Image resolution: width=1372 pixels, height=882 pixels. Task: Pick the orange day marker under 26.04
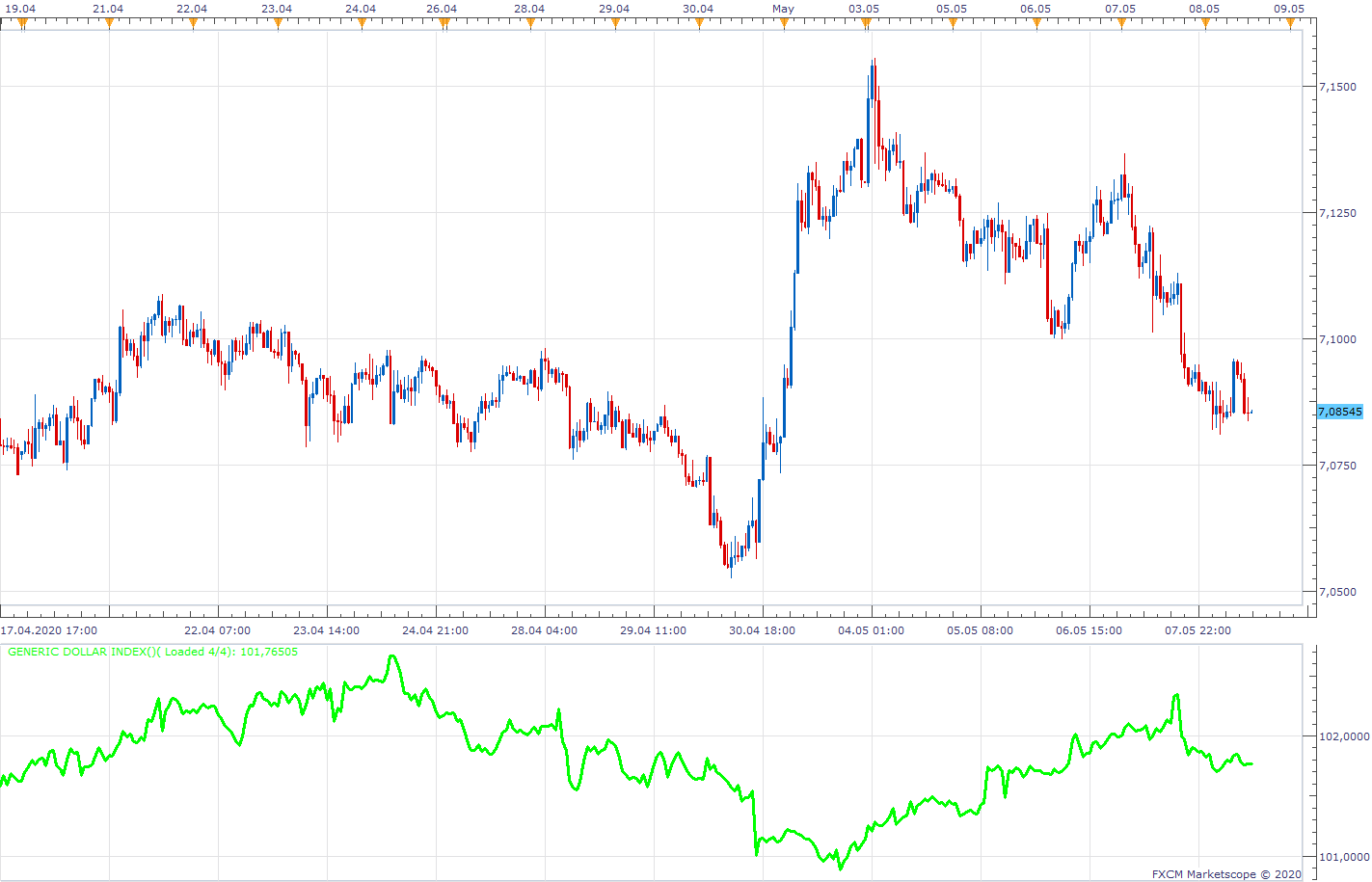(x=445, y=24)
